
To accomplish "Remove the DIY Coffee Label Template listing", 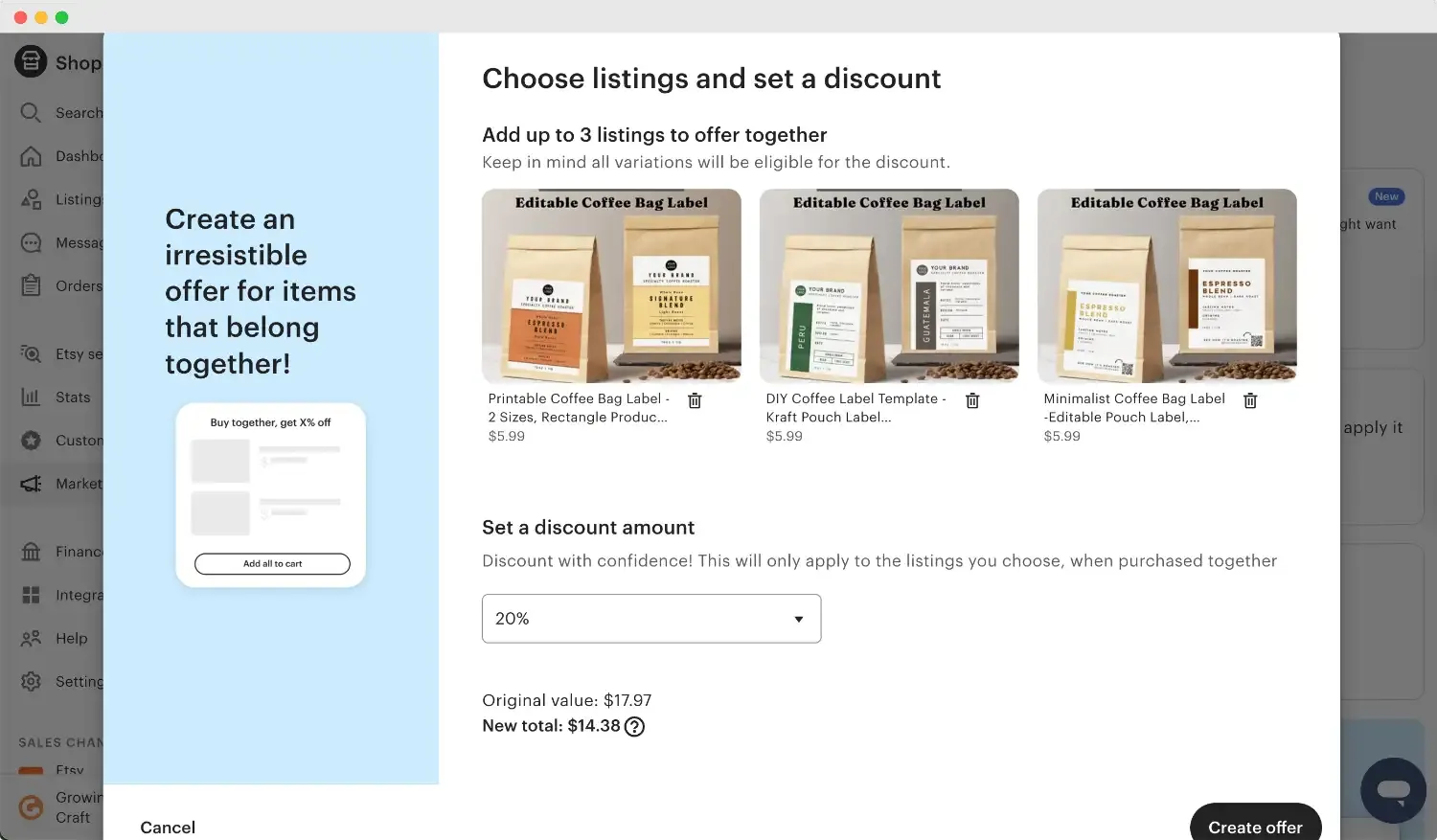I will pos(972,400).
